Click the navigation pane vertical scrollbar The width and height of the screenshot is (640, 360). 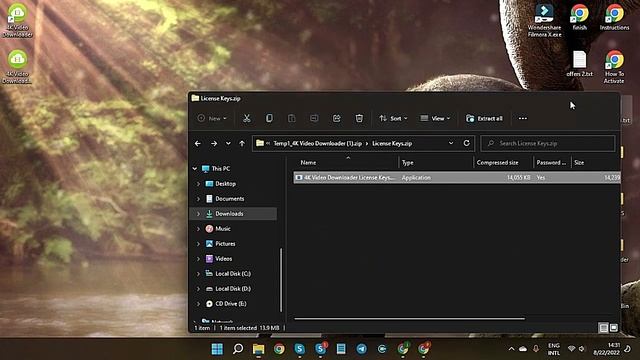coord(281,280)
